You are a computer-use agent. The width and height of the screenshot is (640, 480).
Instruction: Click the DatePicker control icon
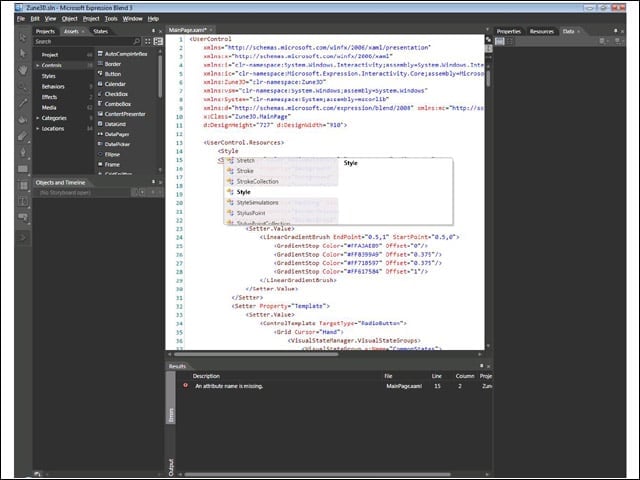pyautogui.click(x=100, y=144)
